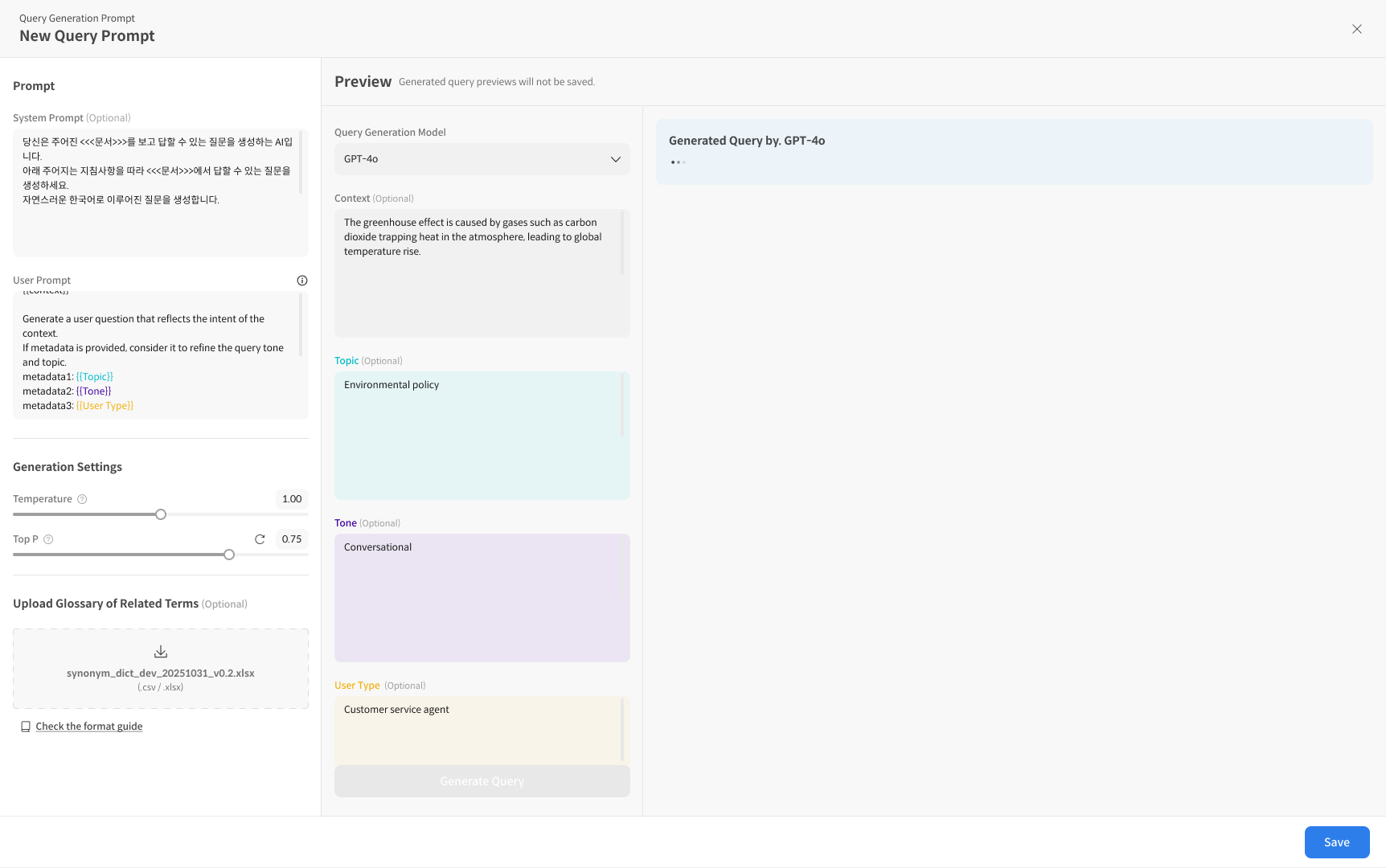
Task: Open the Query Generation Model dropdown
Action: 481,159
